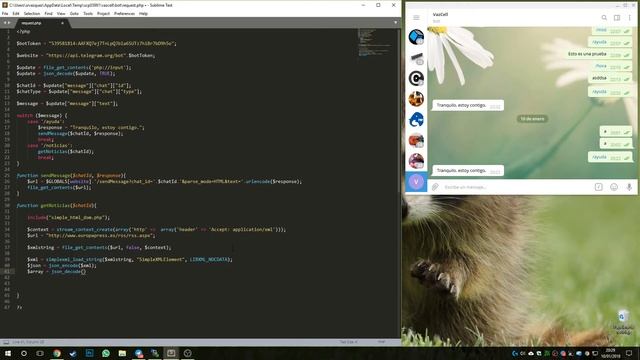Image resolution: width=640 pixels, height=360 pixels.
Task: Open Preferences menu in Sublime Text
Action: pos(124,13)
